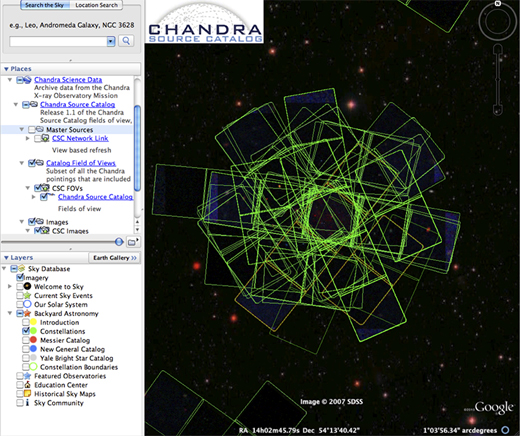
Task: Check the New General Catalog checkbox
Action: pyautogui.click(x=26, y=349)
